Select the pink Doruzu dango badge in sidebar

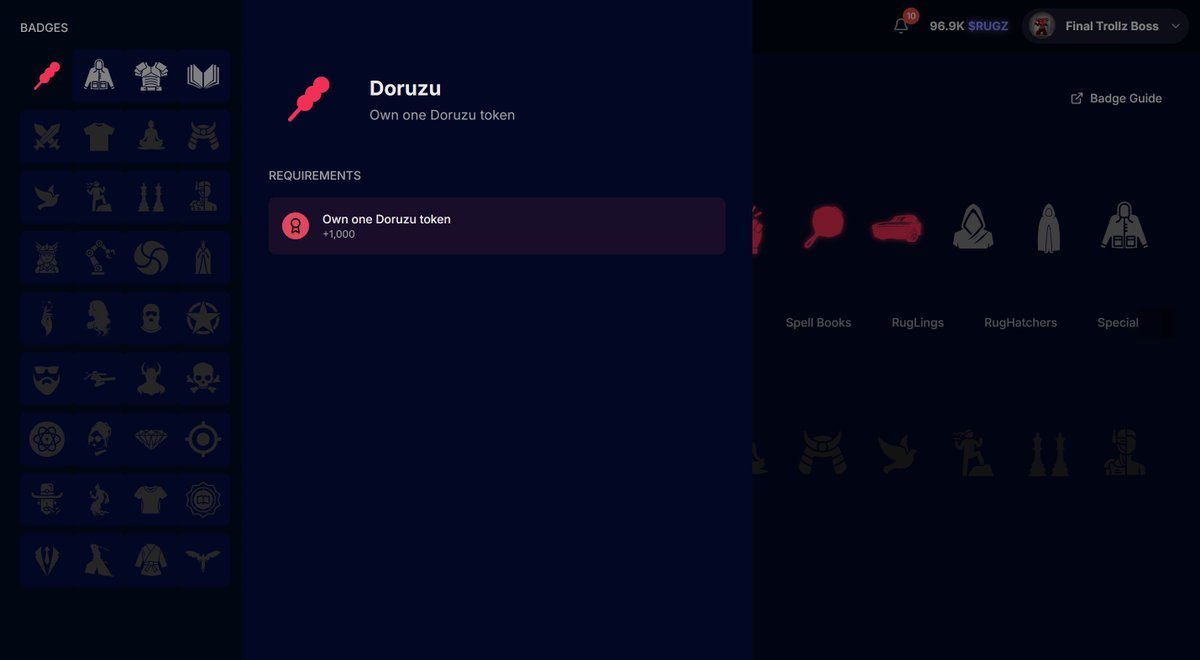point(47,76)
